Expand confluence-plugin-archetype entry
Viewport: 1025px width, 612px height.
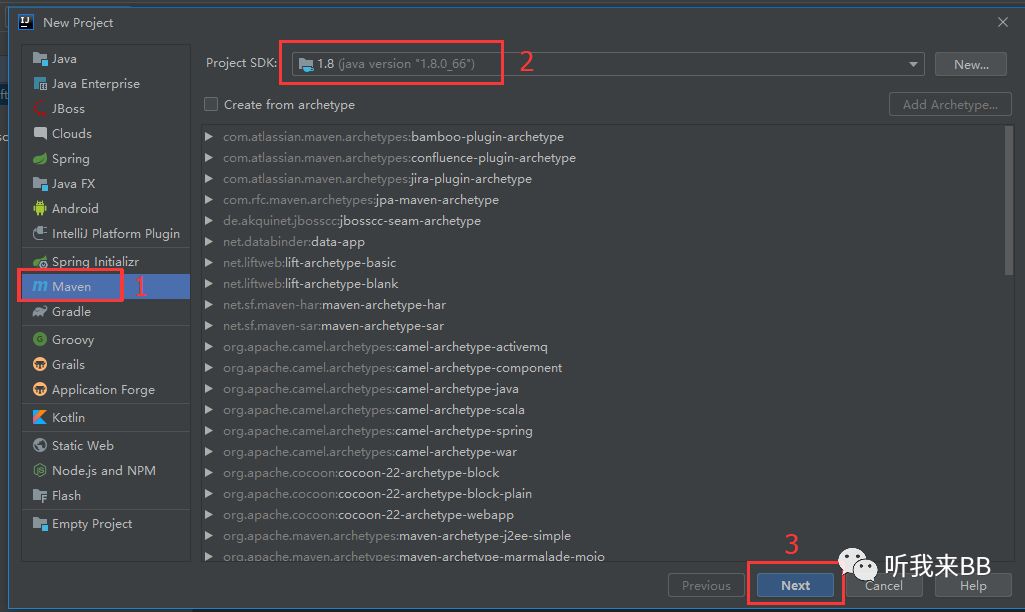point(209,158)
